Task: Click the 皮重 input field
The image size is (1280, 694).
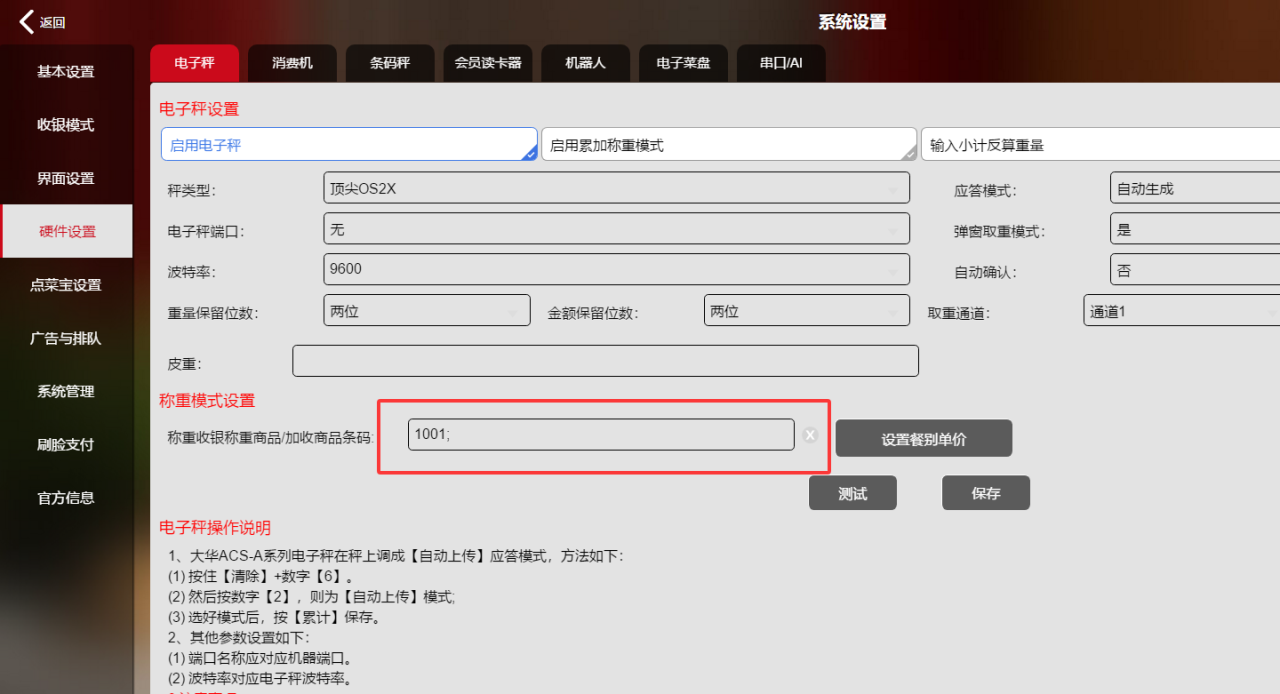Action: (605, 361)
